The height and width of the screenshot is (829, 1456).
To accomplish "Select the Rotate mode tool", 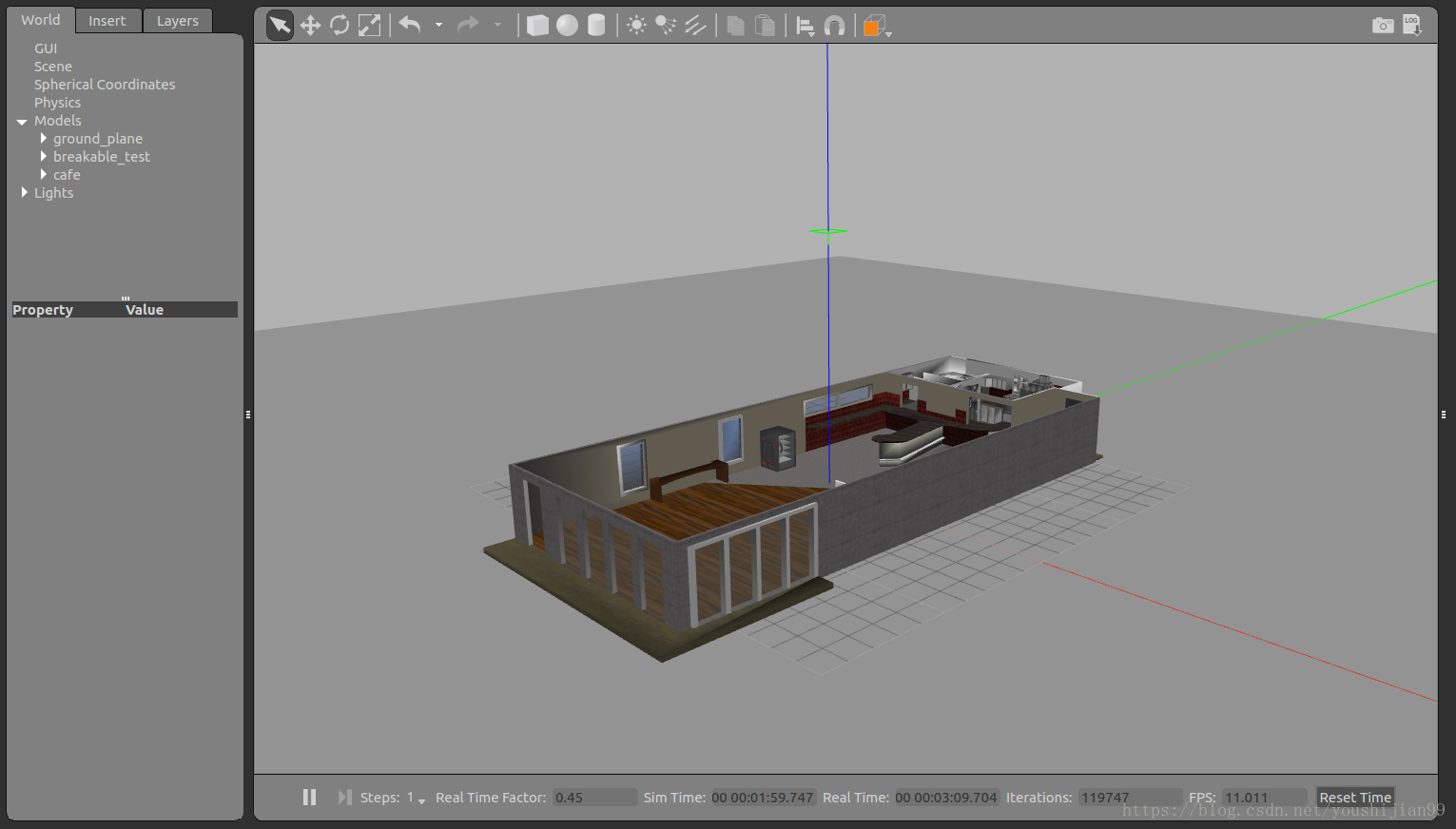I will [340, 26].
